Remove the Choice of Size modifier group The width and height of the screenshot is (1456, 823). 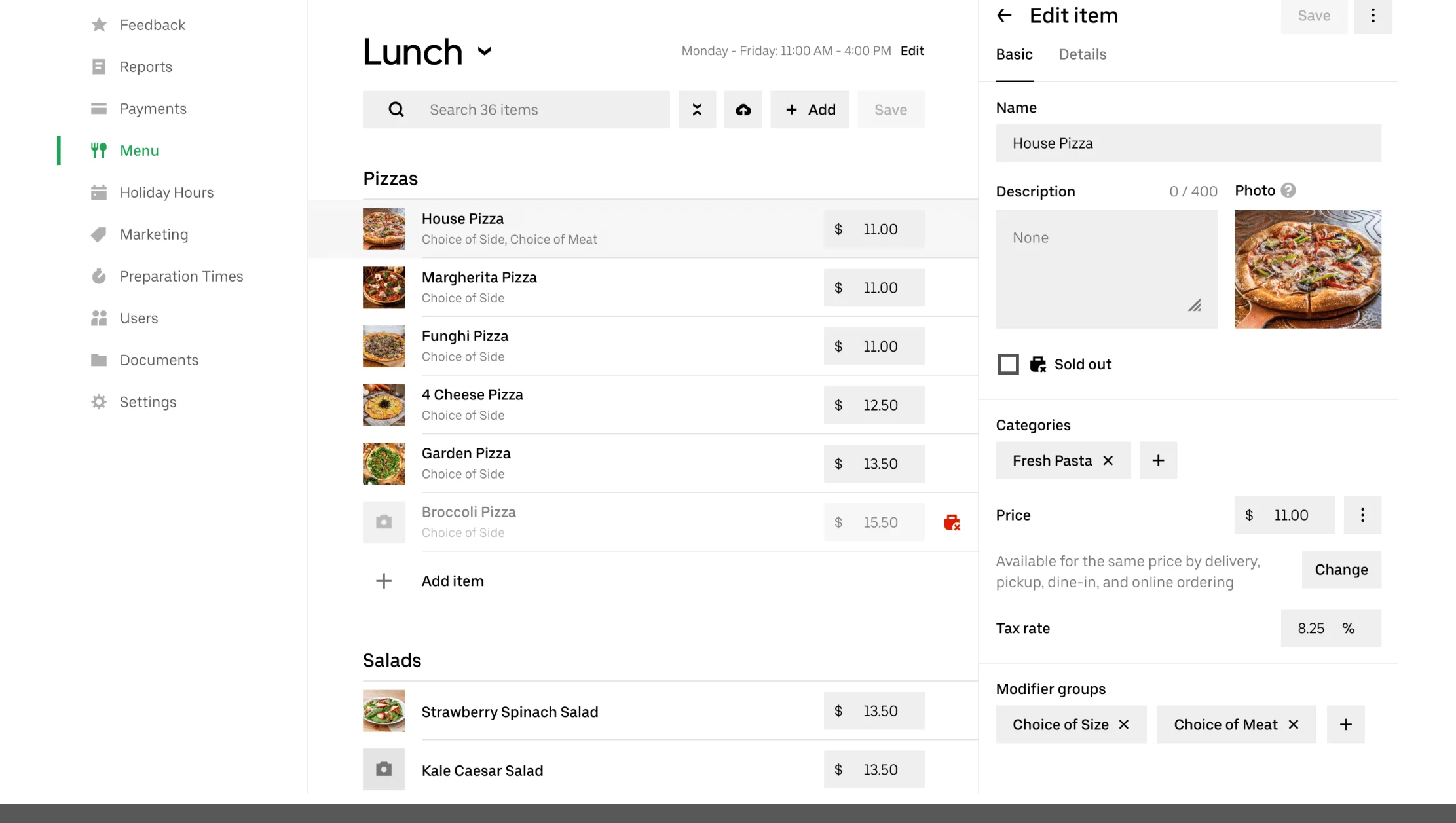1125,724
